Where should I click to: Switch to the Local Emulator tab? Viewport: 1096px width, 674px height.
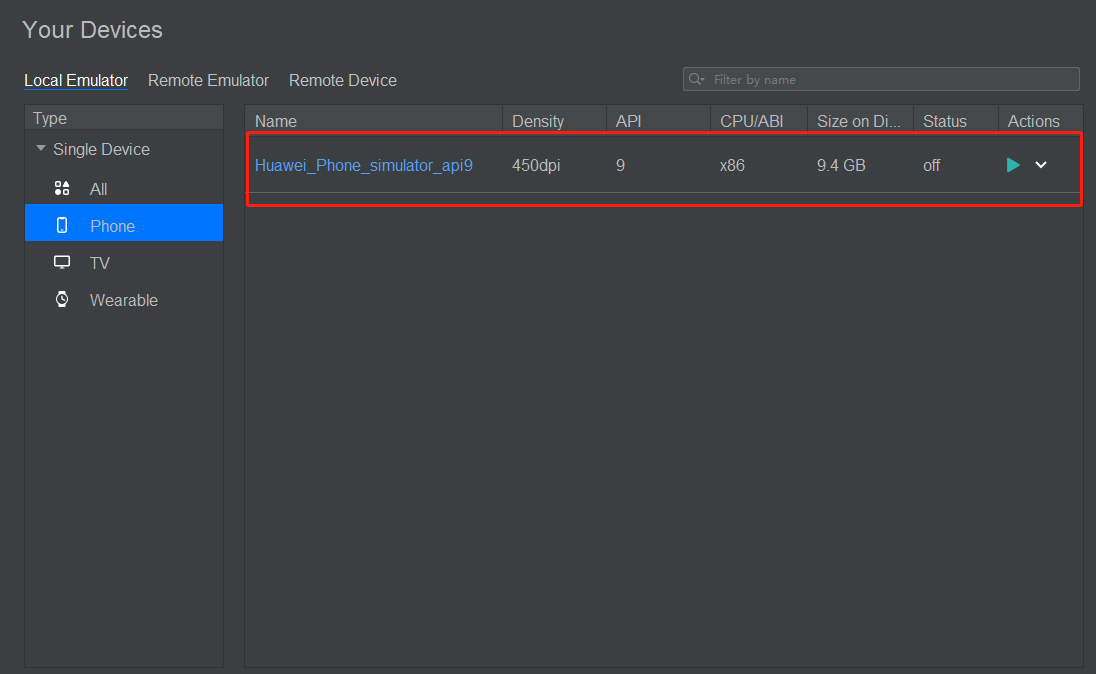(76, 80)
